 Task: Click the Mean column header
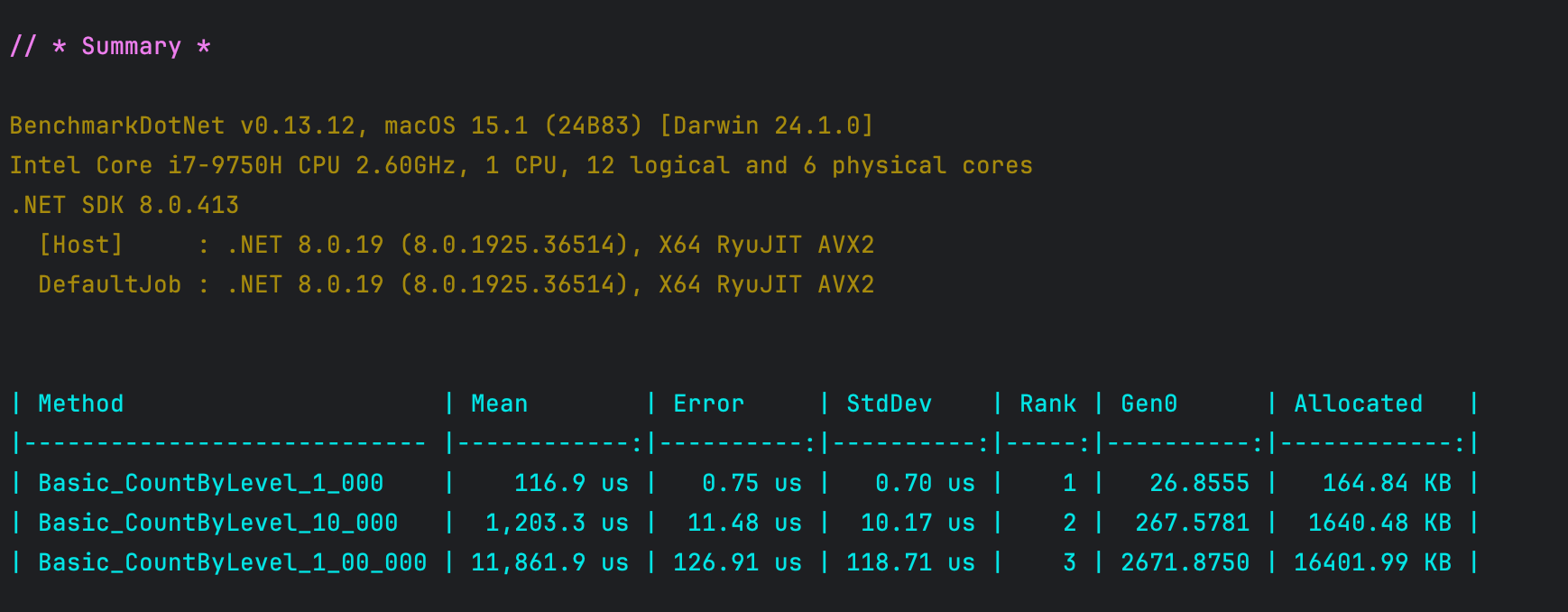tap(499, 403)
